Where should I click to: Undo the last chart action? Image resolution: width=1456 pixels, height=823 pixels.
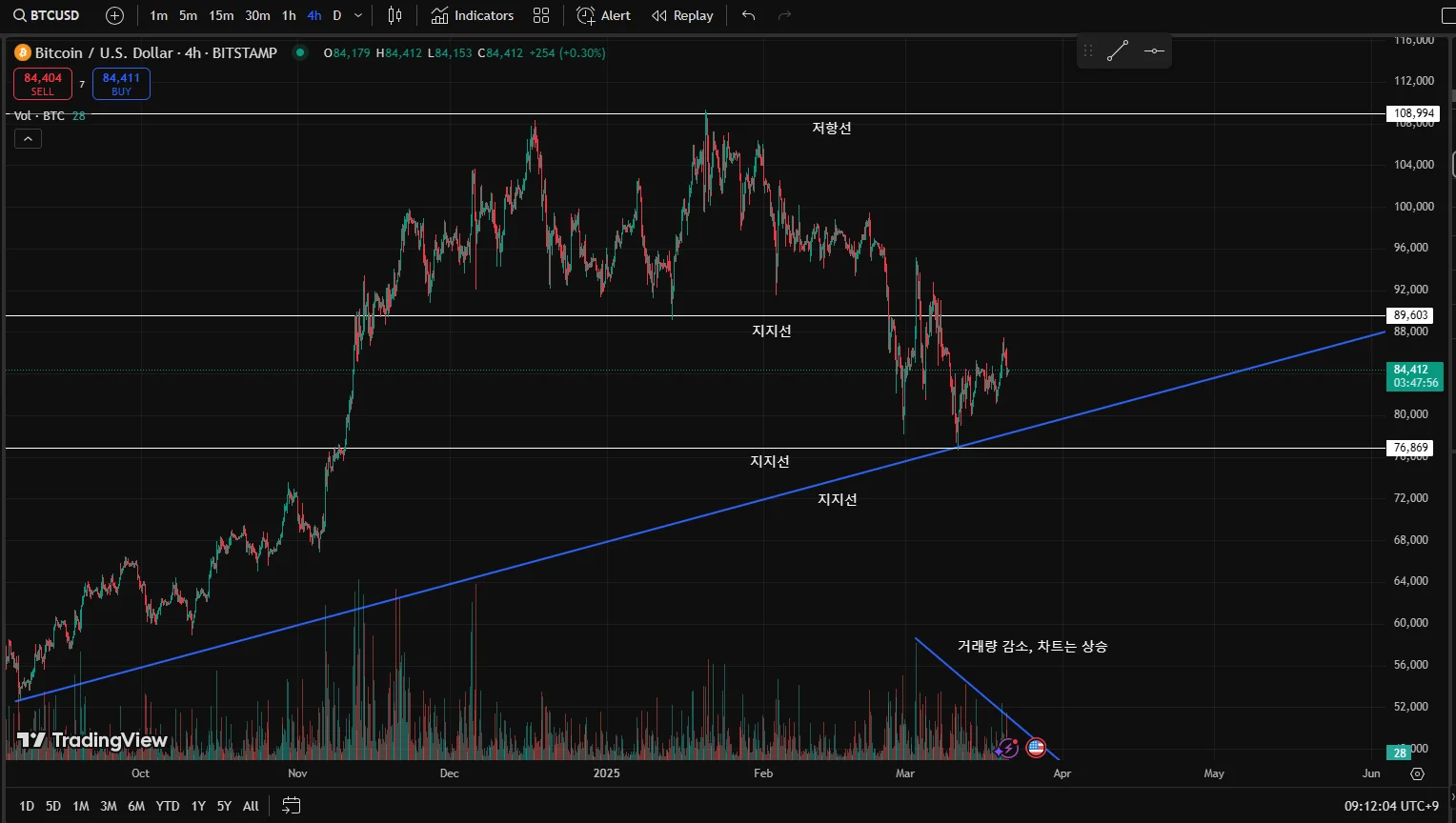[749, 15]
